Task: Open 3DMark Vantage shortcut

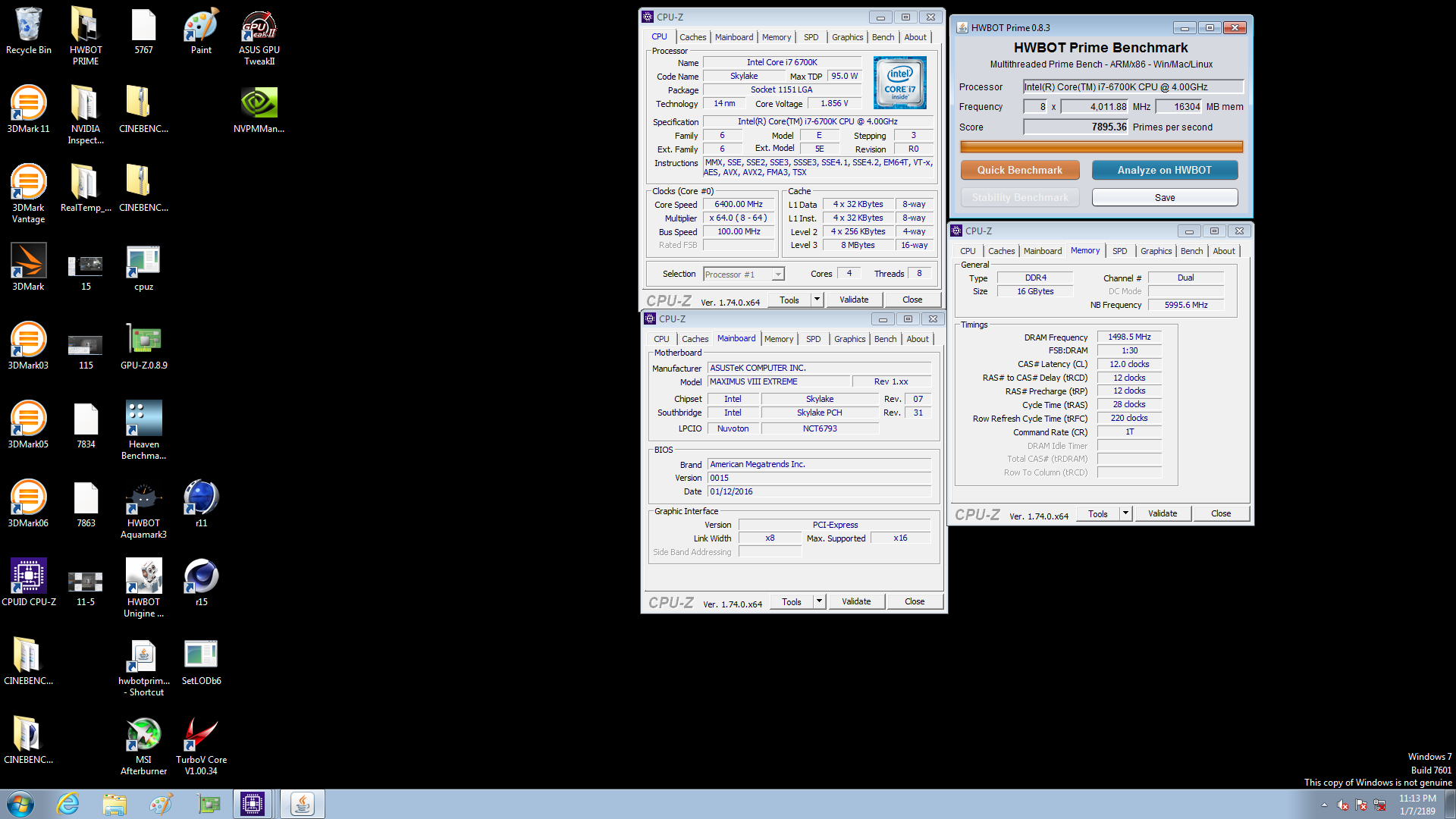Action: click(x=28, y=193)
